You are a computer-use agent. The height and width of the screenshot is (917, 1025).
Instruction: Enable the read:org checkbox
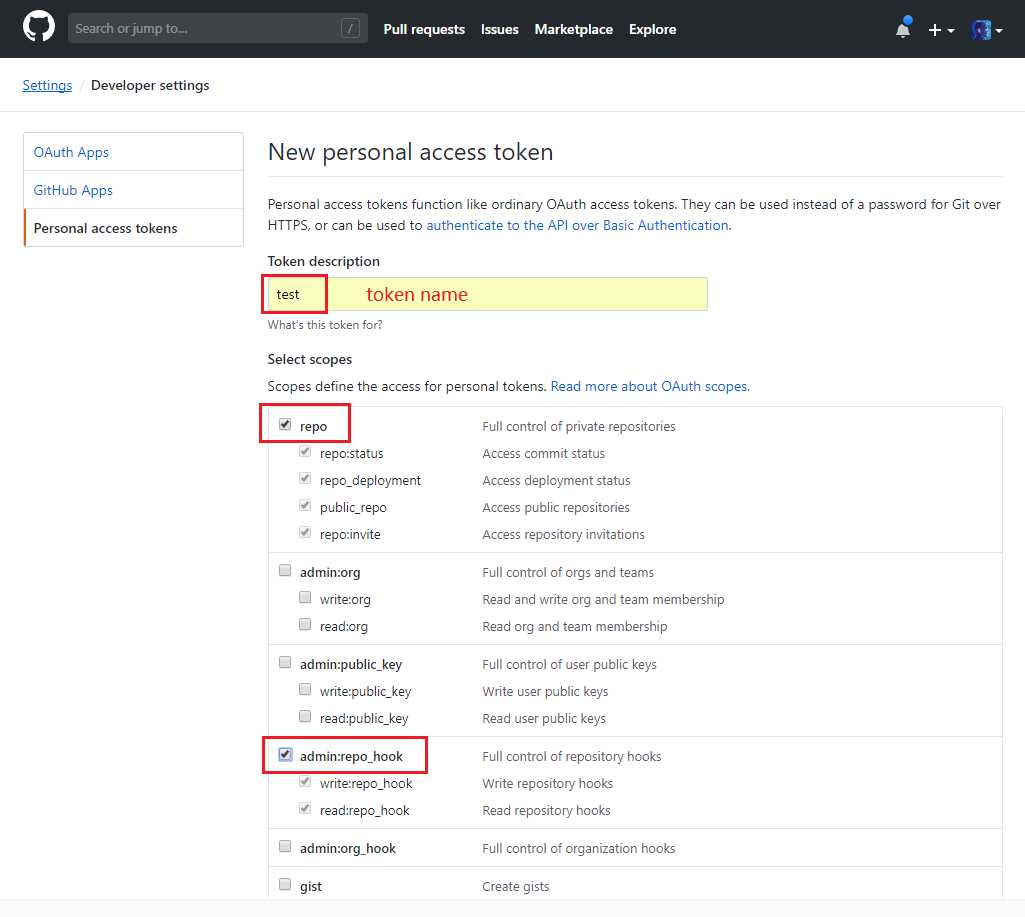(x=305, y=624)
